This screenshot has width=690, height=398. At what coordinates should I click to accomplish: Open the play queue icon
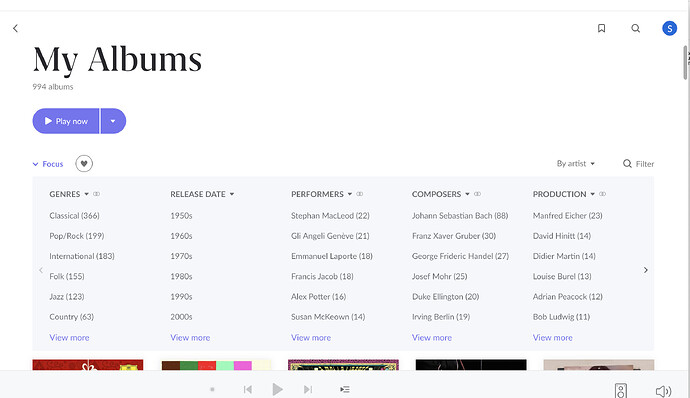point(345,389)
